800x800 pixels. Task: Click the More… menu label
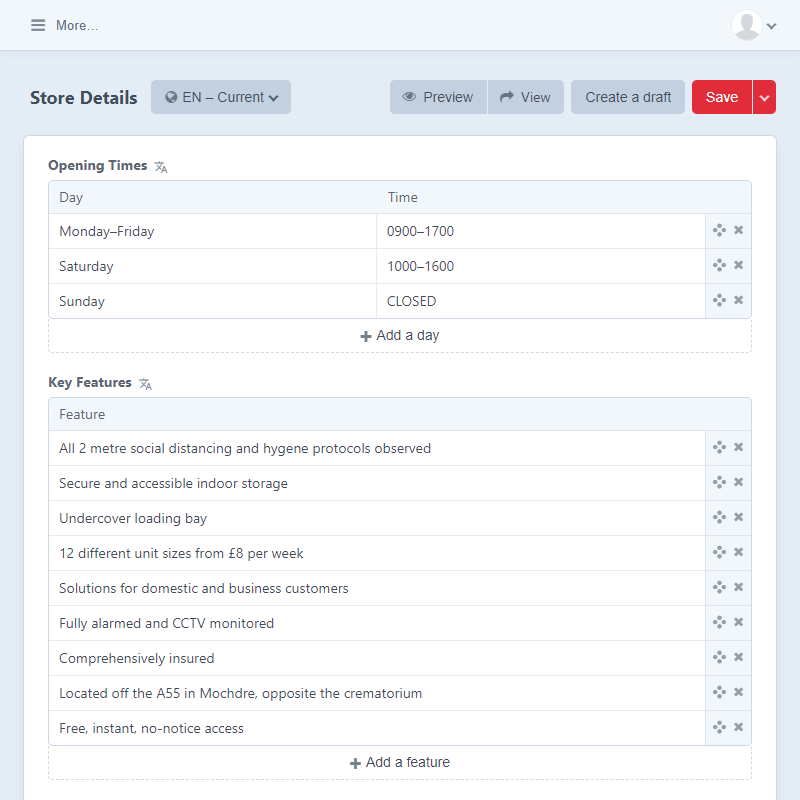point(77,26)
